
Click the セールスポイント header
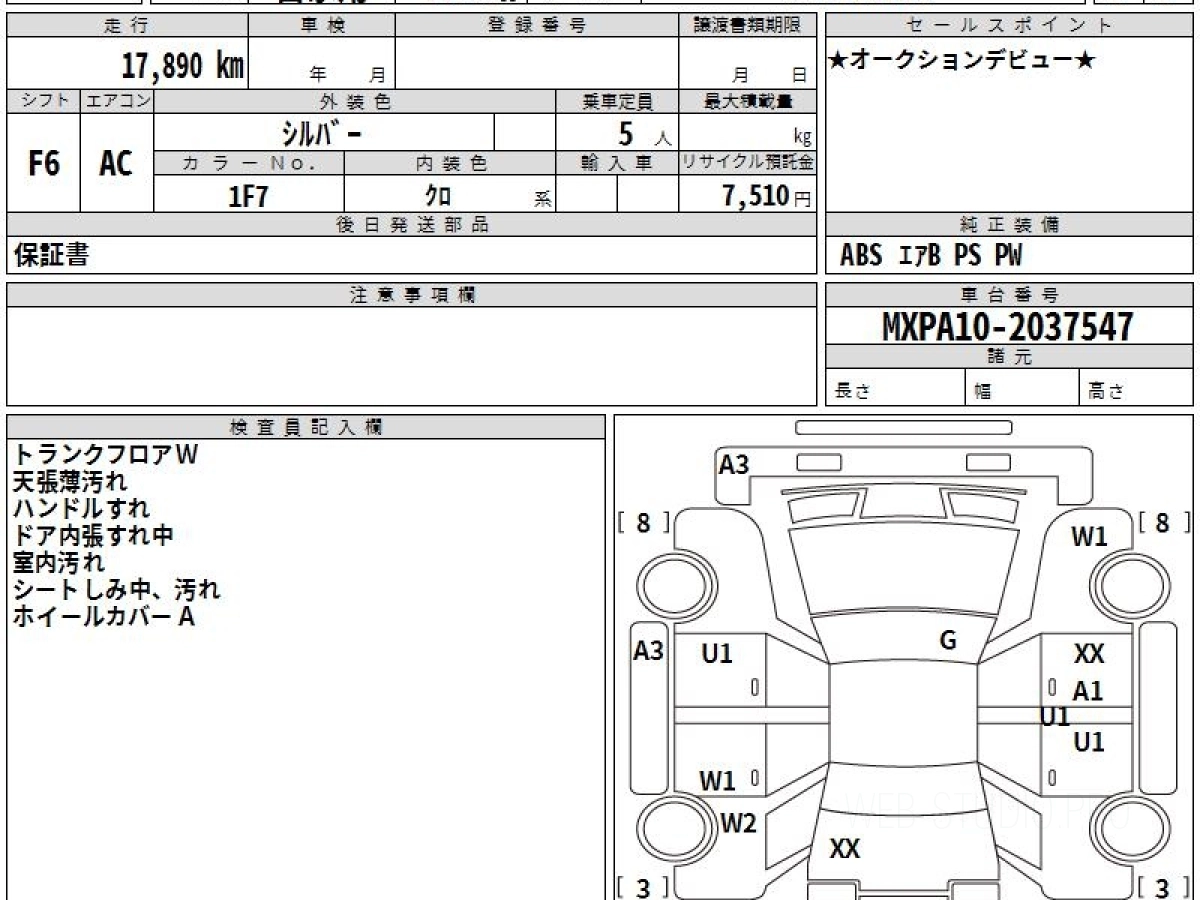coord(1009,26)
